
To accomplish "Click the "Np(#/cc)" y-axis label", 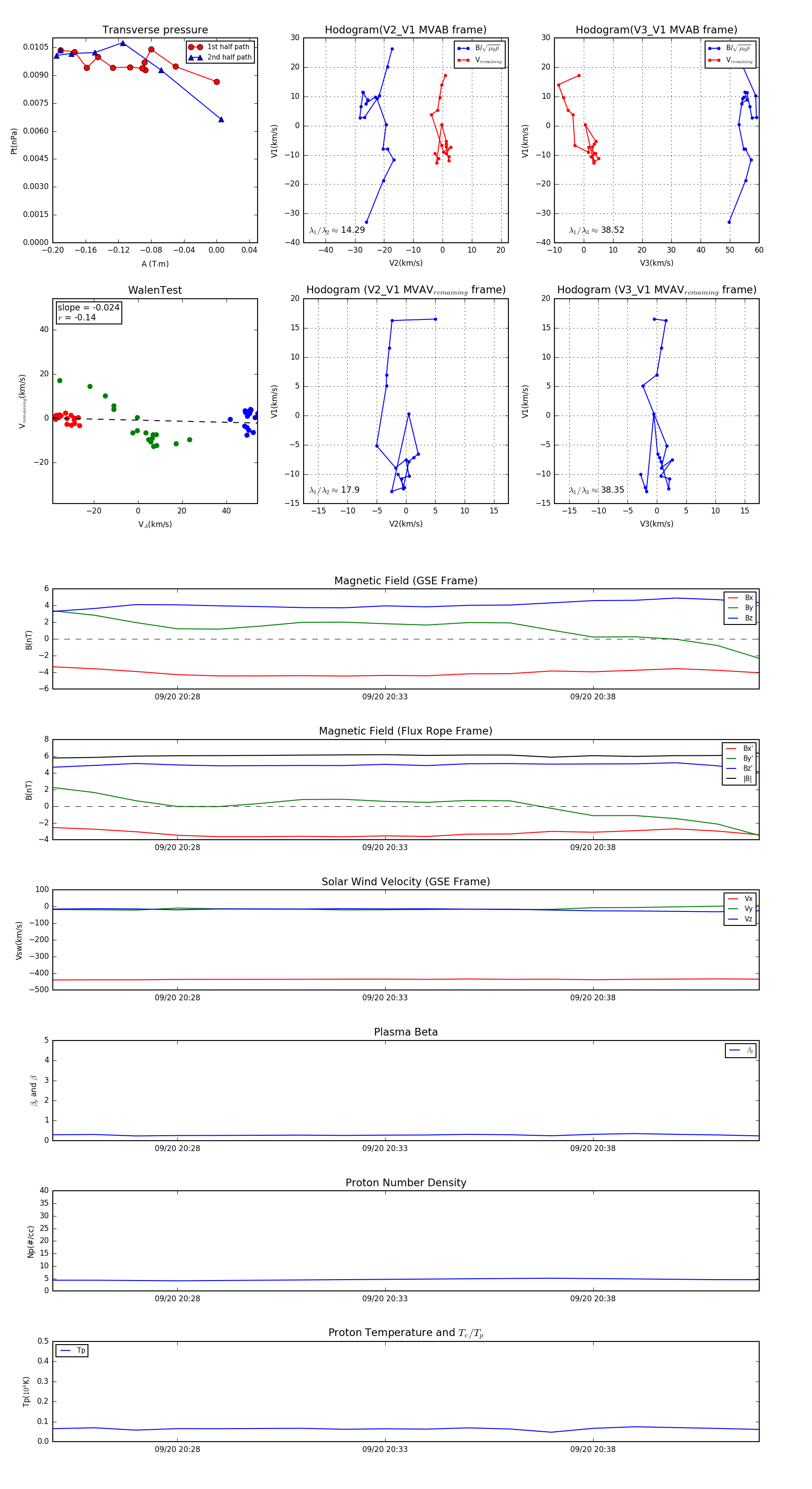I will [x=31, y=1242].
